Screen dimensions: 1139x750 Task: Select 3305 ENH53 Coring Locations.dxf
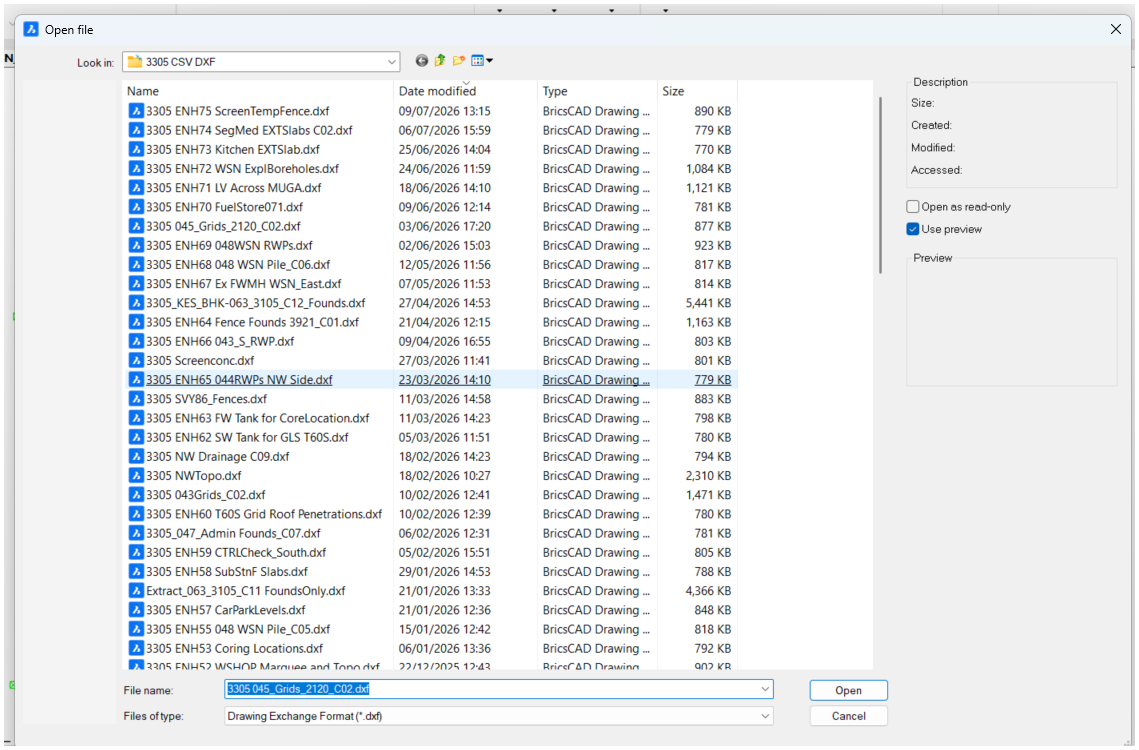pyautogui.click(x=234, y=648)
